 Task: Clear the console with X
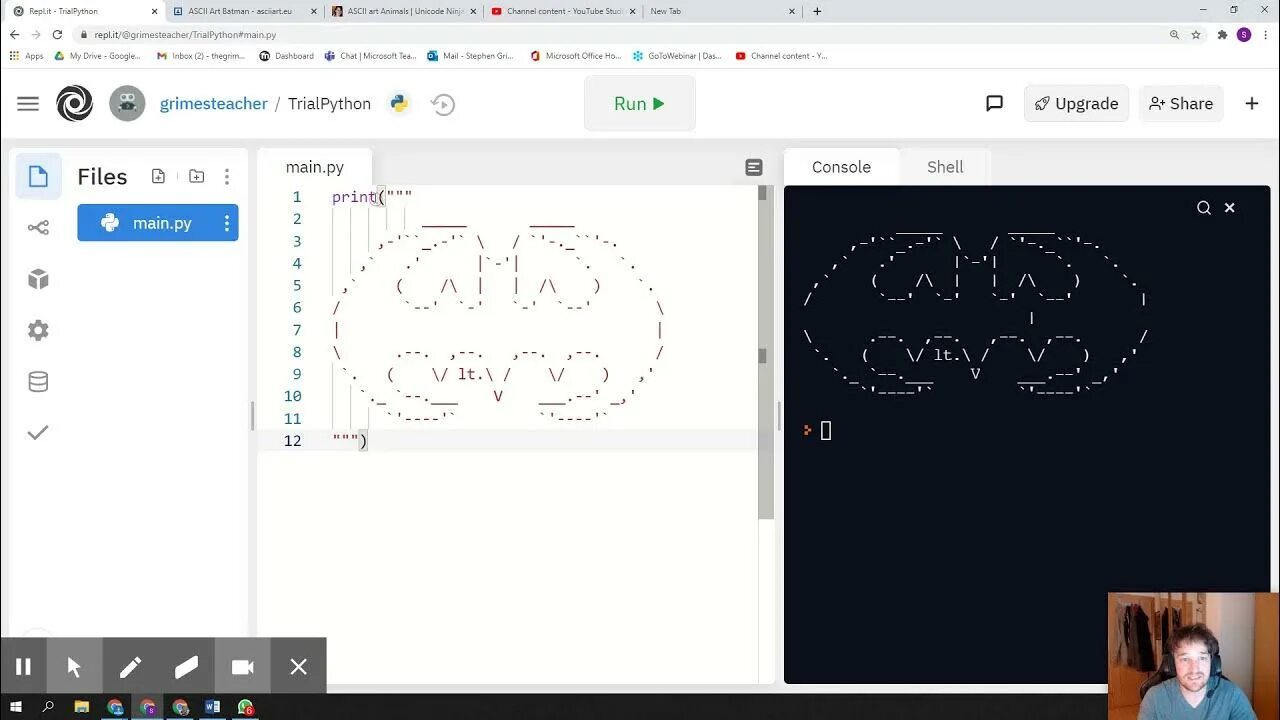click(x=1230, y=207)
